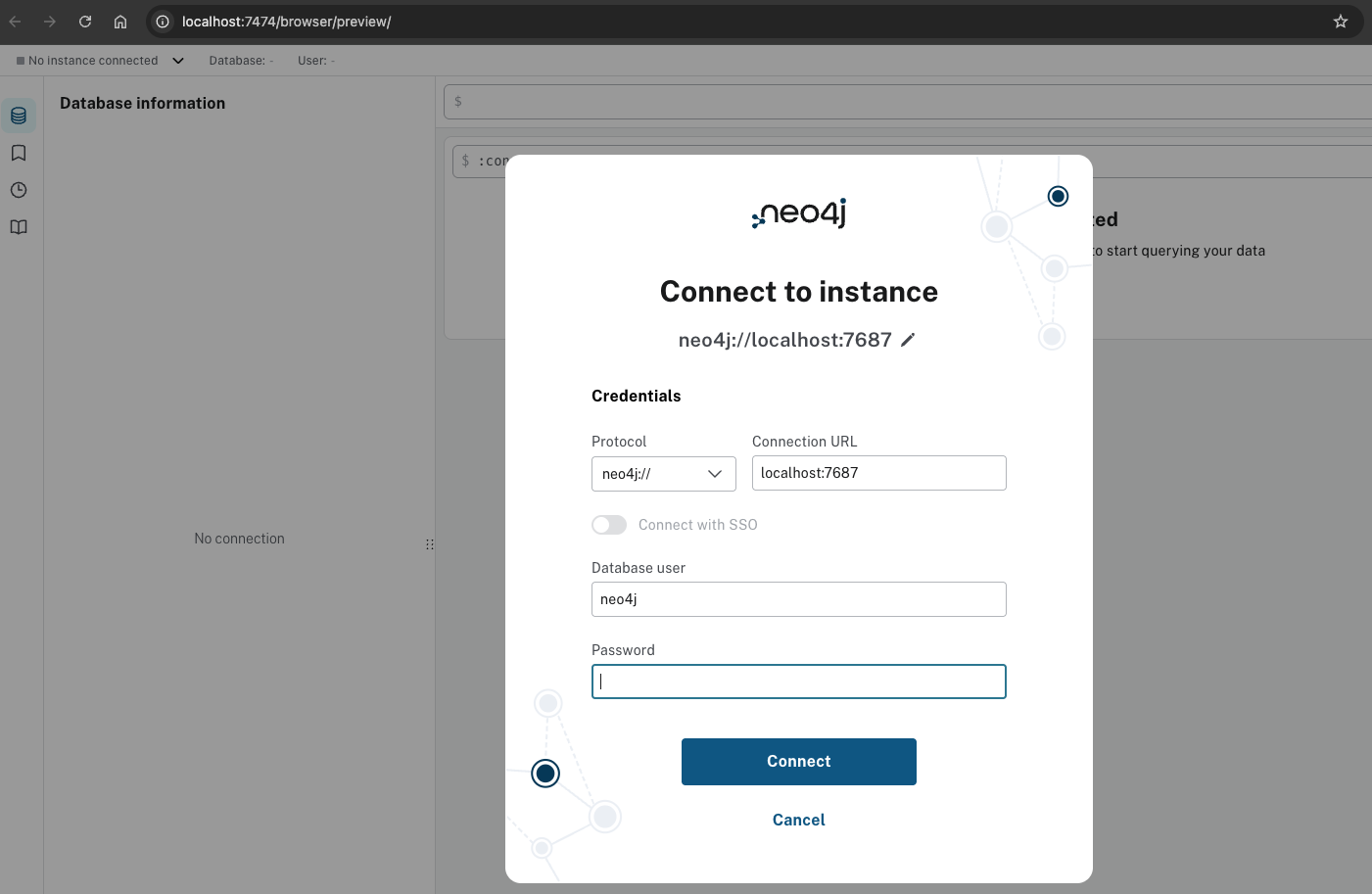
Task: Open the saved Cypher bookmarks icon
Action: click(19, 153)
